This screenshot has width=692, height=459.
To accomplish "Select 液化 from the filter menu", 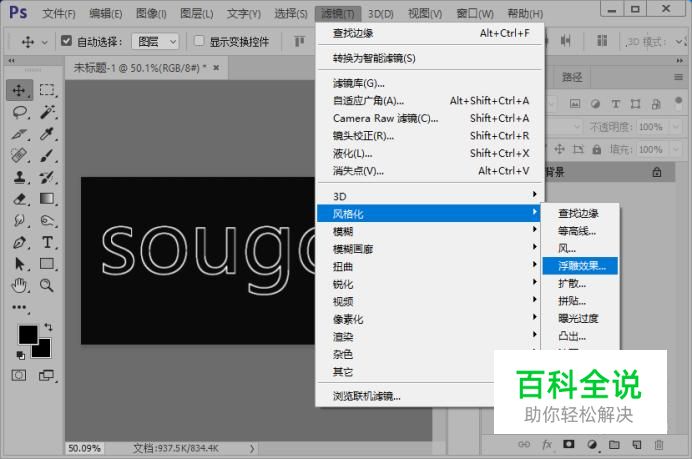I will 429,153.
